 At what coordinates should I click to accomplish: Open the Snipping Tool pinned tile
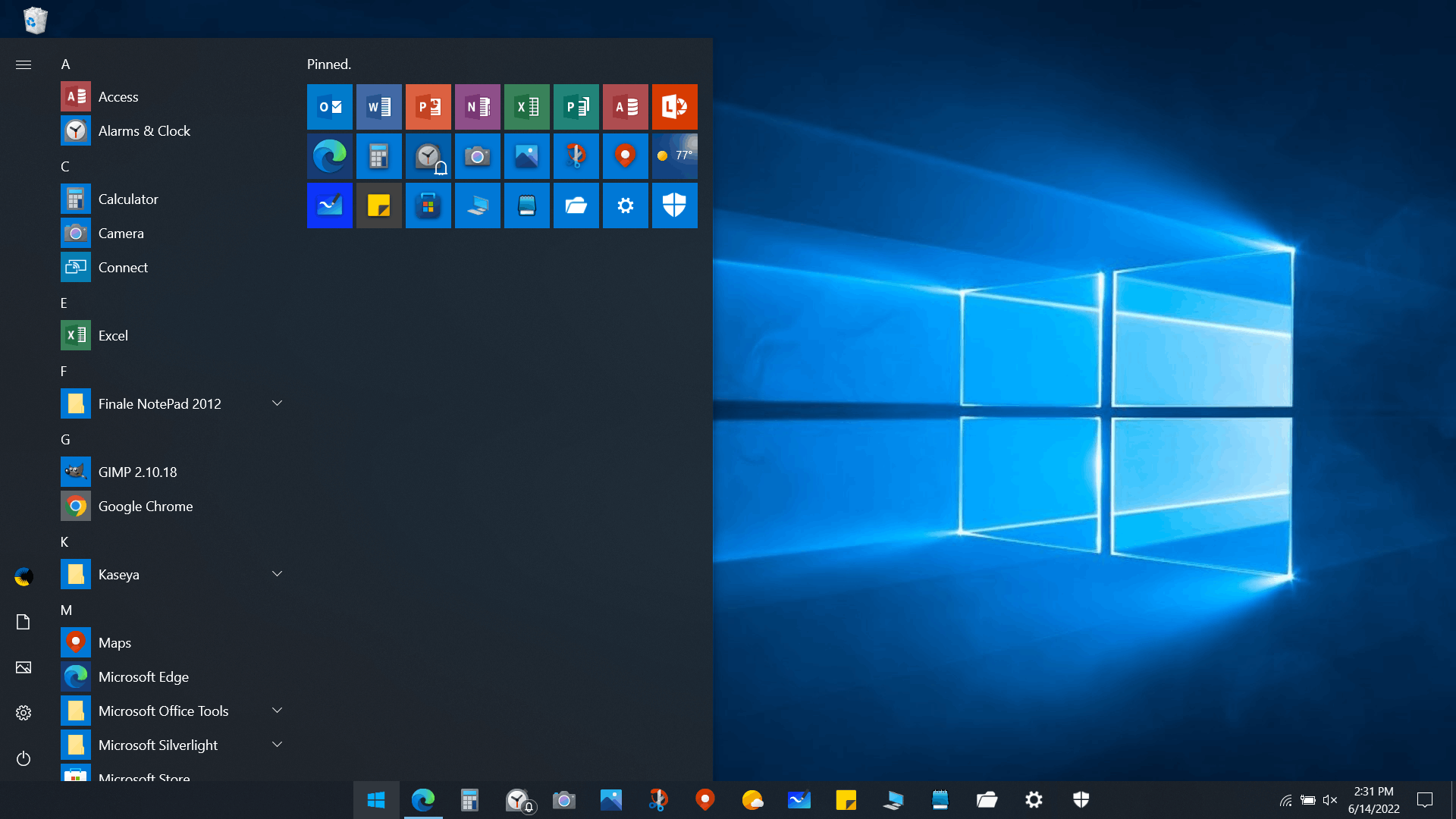pyautogui.click(x=576, y=156)
